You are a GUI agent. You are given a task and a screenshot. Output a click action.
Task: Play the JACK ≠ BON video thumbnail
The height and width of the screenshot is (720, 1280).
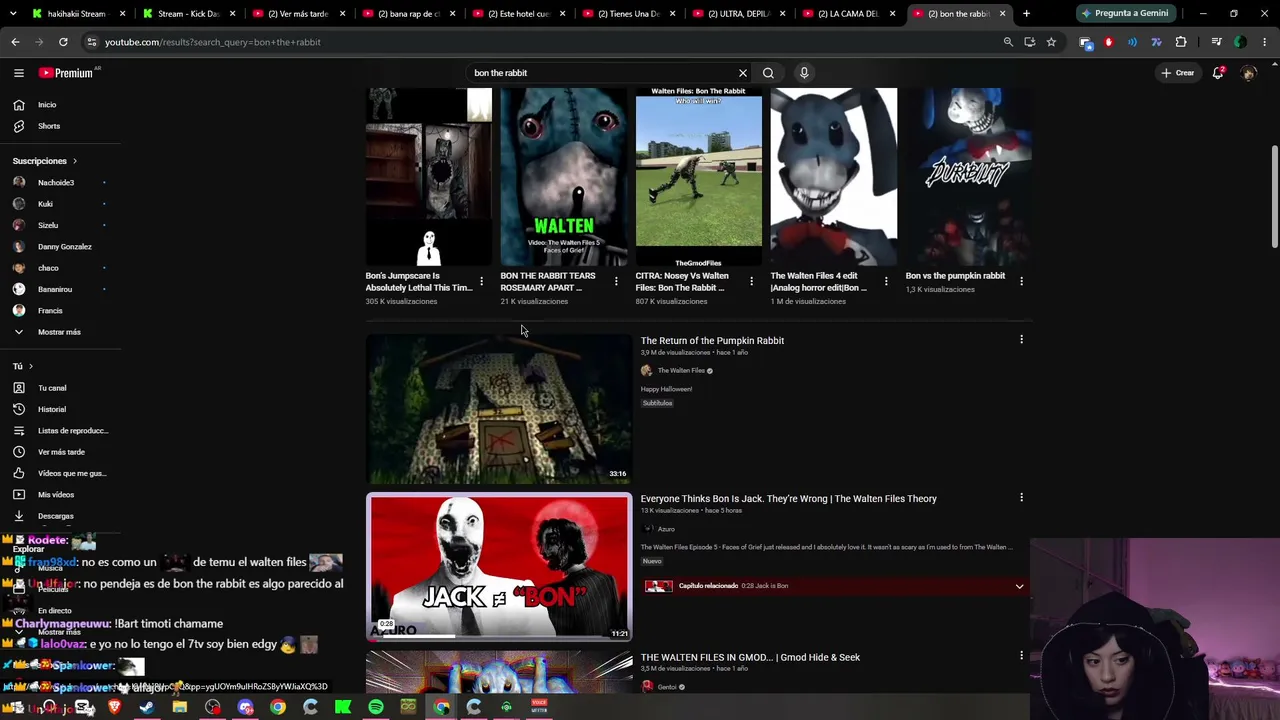tap(499, 567)
